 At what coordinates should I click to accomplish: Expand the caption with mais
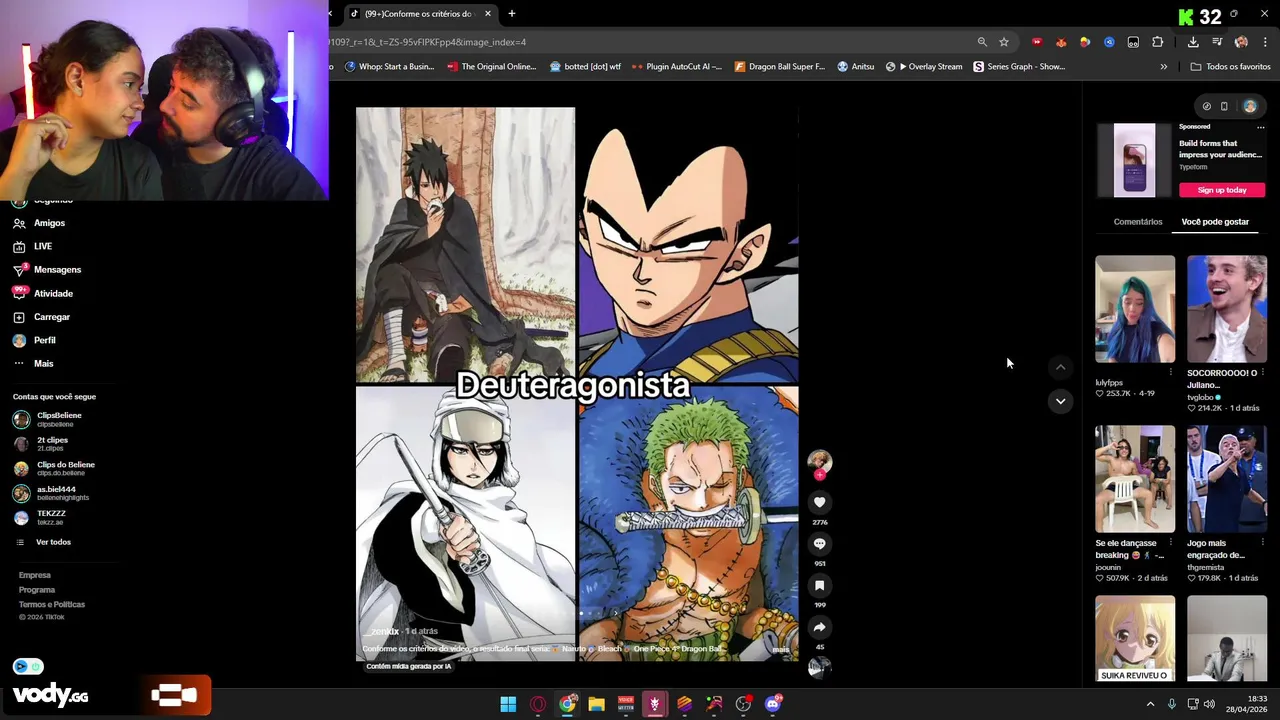pos(781,649)
